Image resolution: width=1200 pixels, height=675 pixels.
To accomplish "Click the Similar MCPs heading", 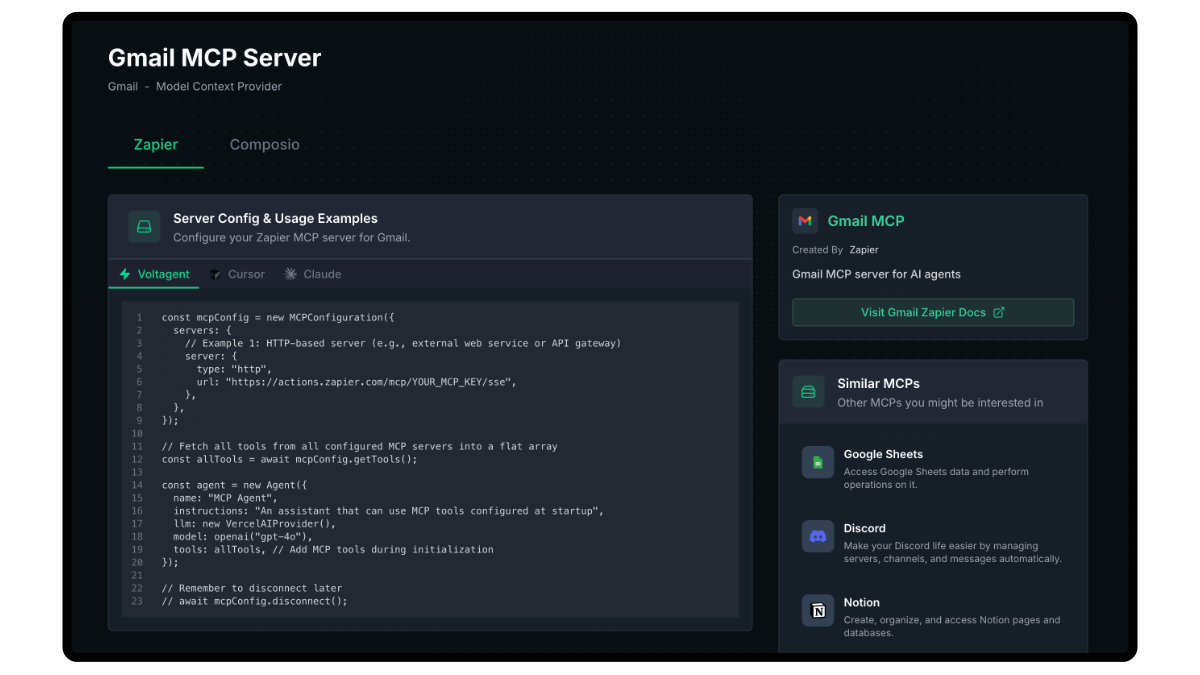I will click(878, 383).
